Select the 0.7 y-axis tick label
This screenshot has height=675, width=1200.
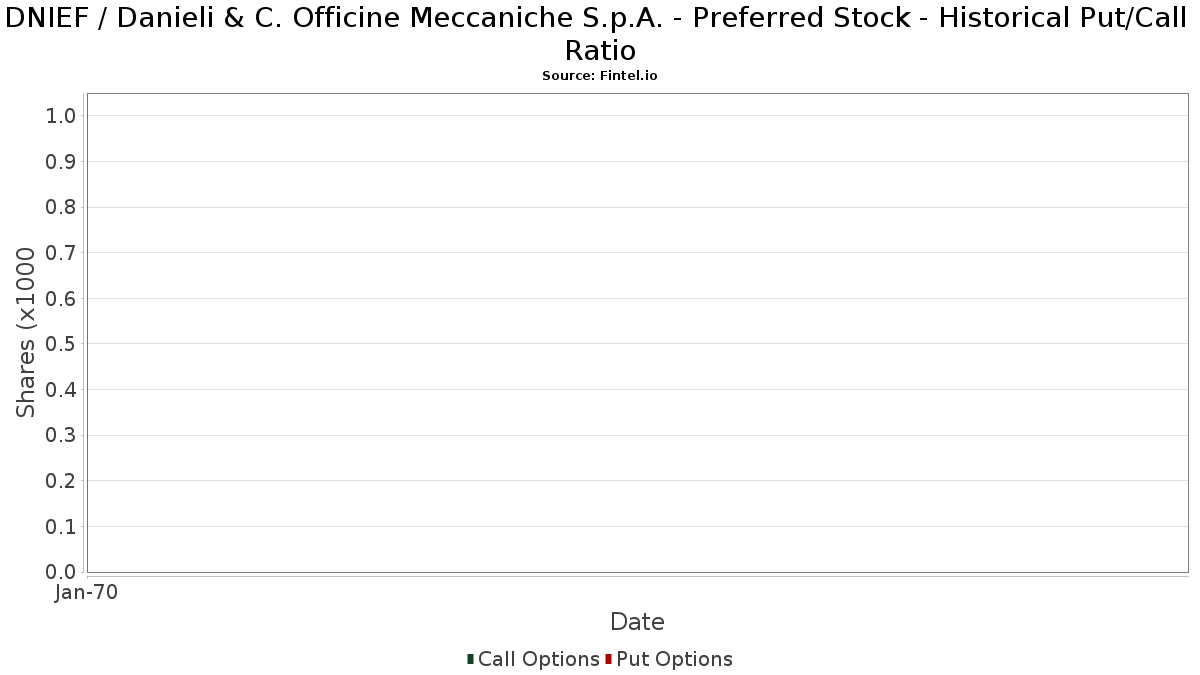click(61, 253)
